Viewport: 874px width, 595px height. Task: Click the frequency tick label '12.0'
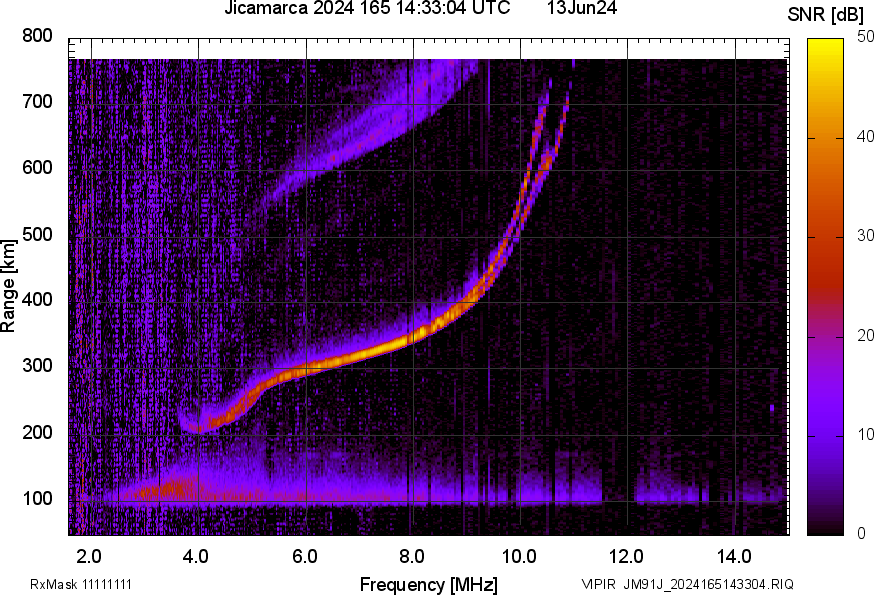[627, 557]
